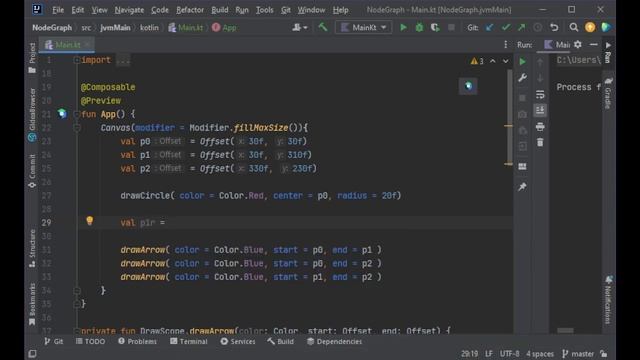Pin the Run tab
Image resolution: width=640 pixels, height=360 pixels.
tap(522, 187)
